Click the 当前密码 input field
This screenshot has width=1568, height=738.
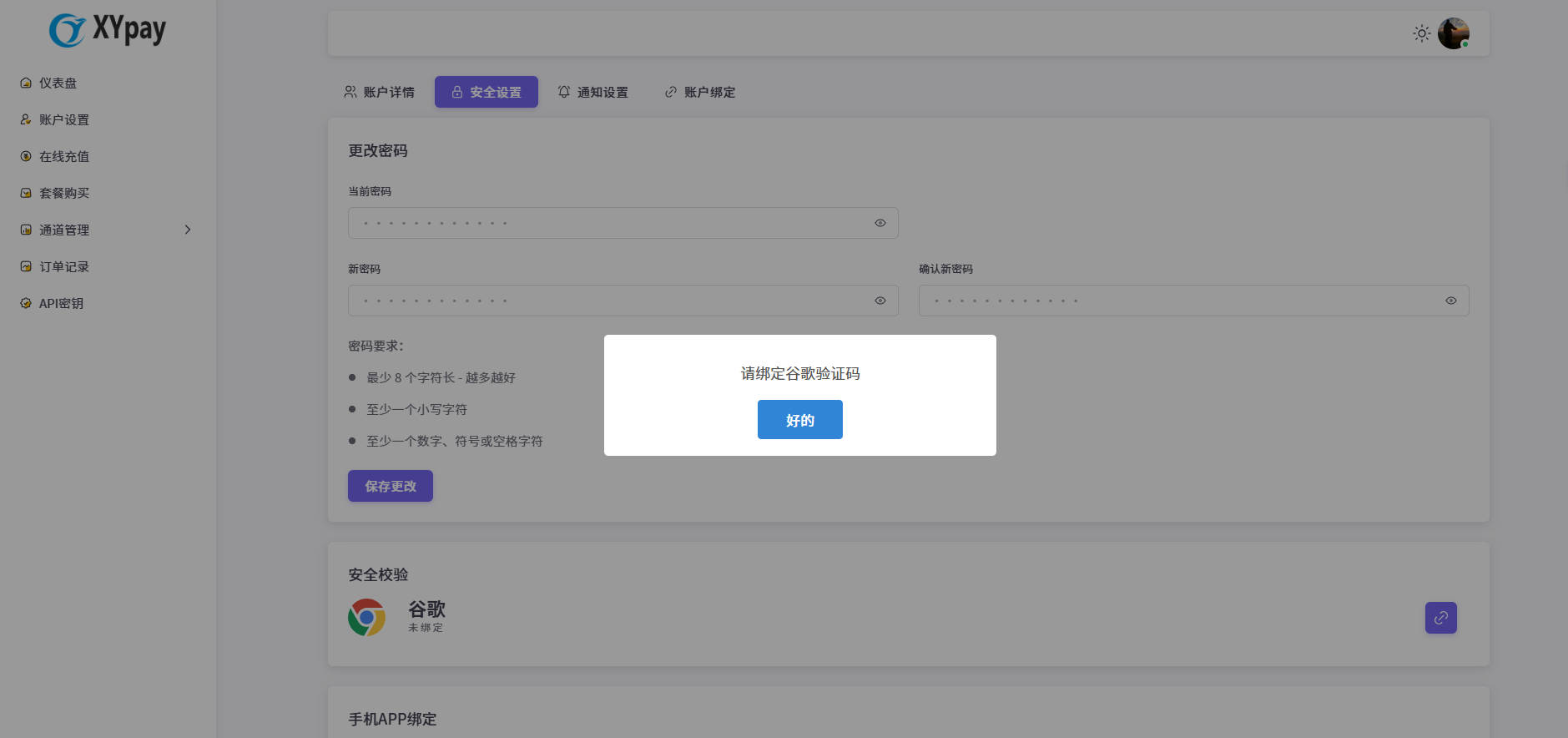click(623, 223)
